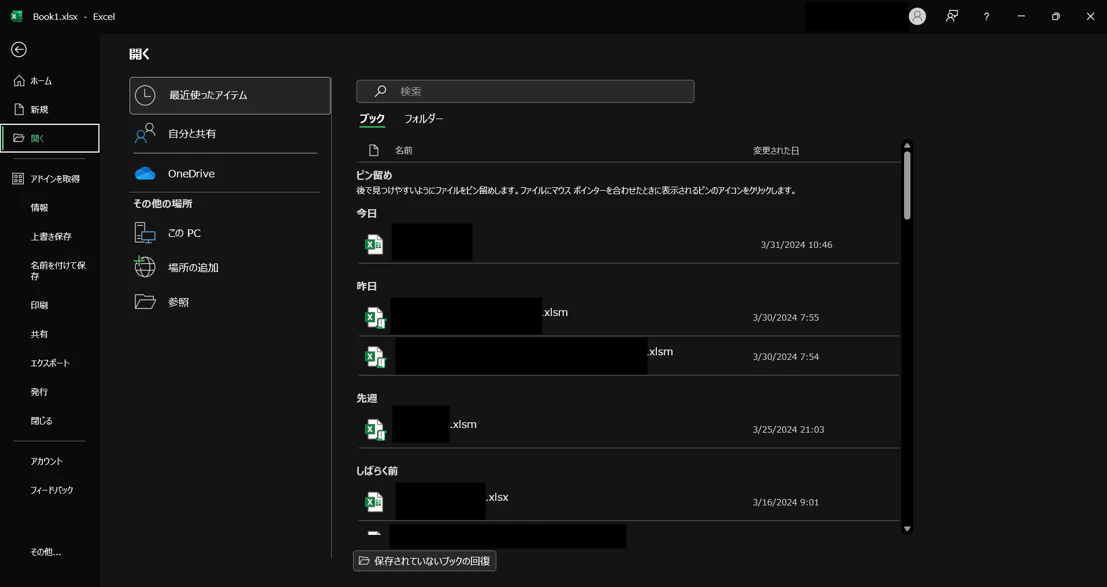Click the feedback person icon in title bar
The width and height of the screenshot is (1107, 587).
coord(952,16)
